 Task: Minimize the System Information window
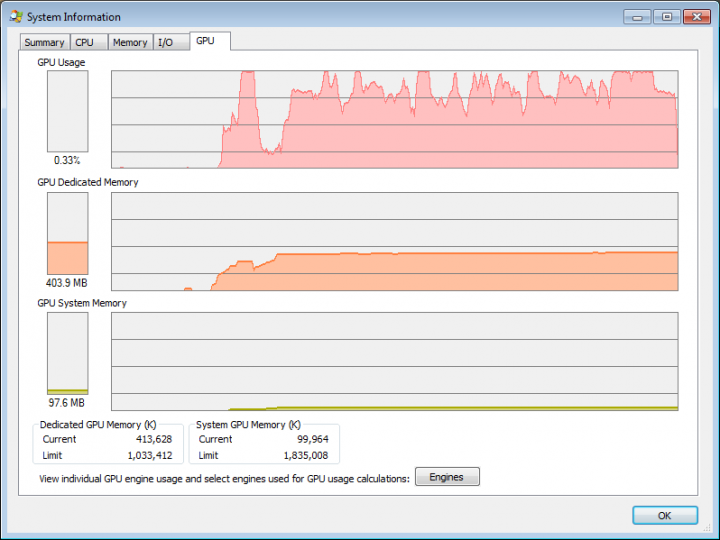(x=637, y=17)
